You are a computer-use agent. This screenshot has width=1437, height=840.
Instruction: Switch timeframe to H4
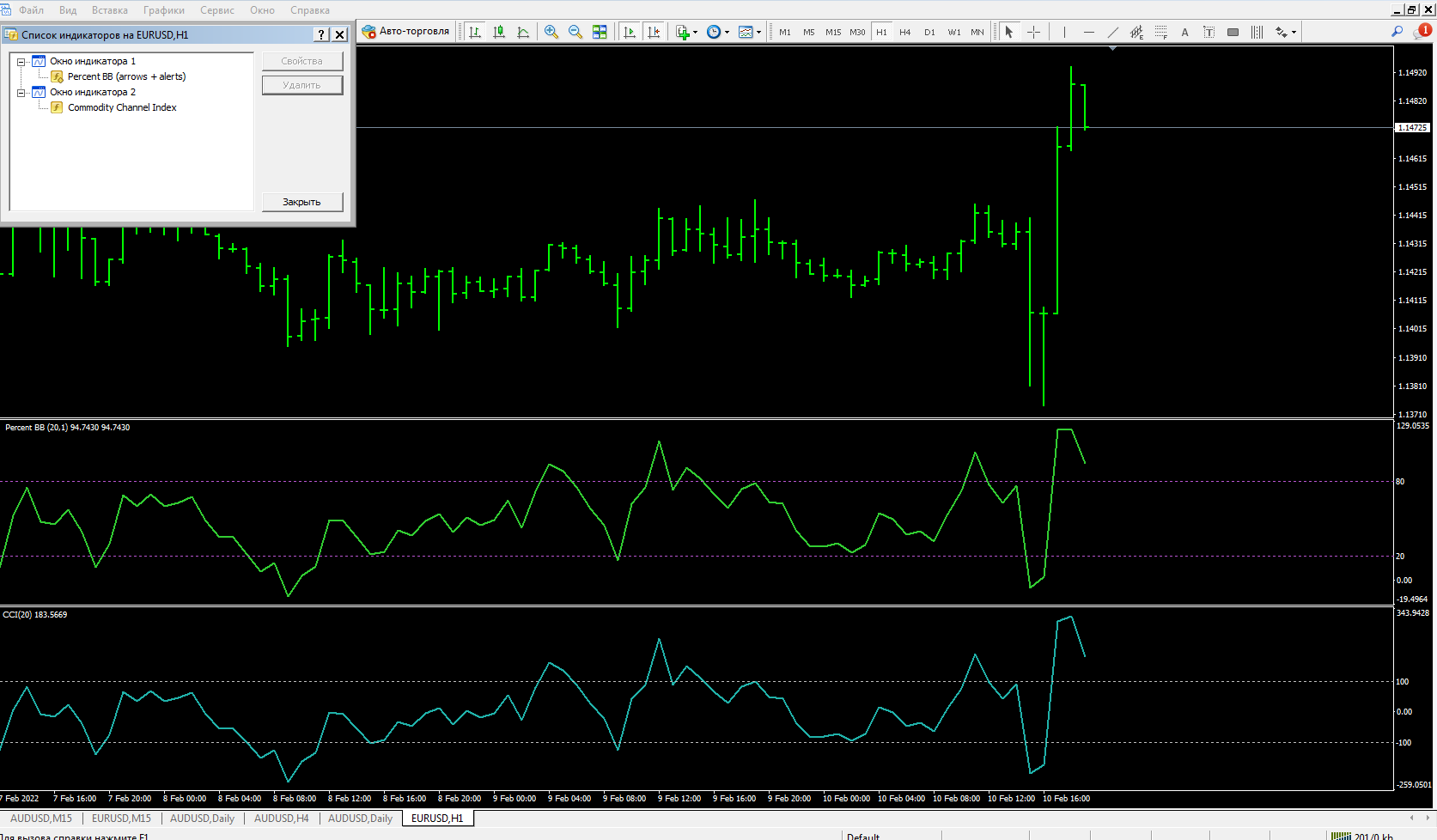point(905,32)
